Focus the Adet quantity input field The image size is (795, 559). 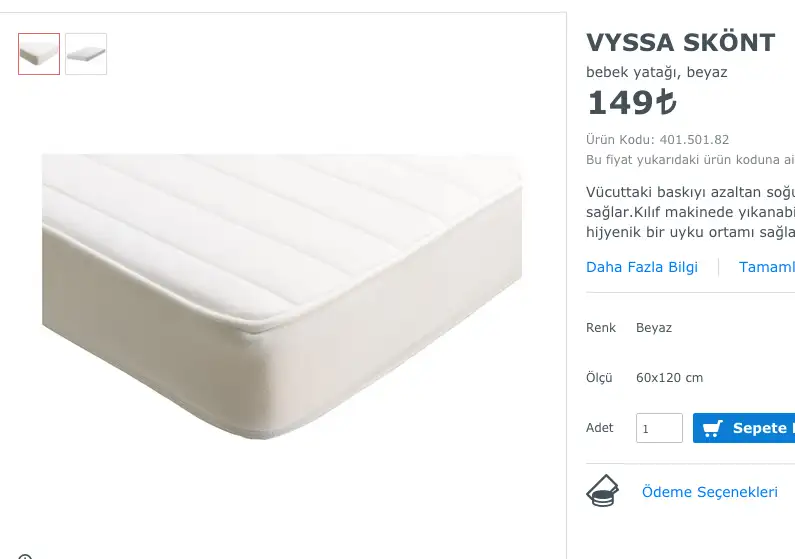[659, 428]
